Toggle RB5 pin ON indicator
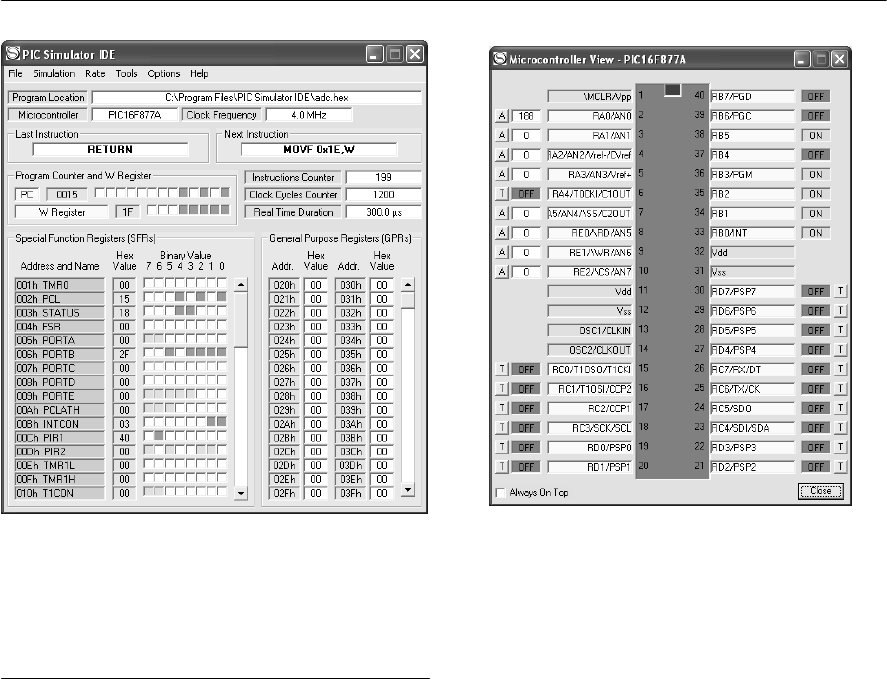887x679 pixels. [x=816, y=136]
